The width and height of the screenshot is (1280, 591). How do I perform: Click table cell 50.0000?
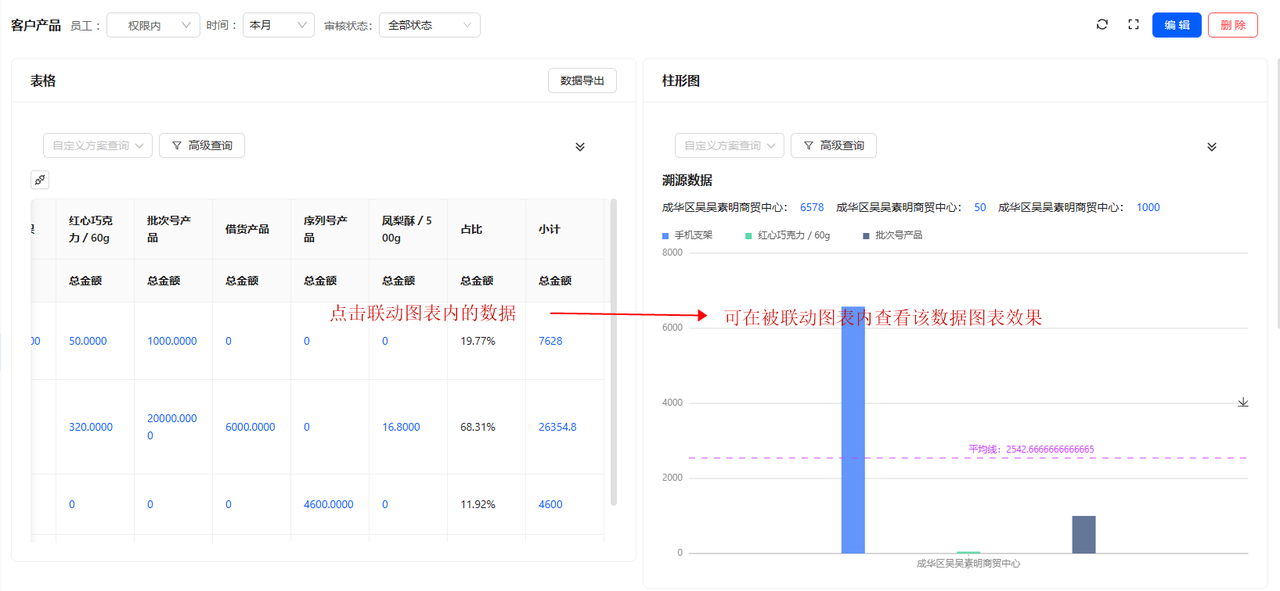[x=88, y=341]
